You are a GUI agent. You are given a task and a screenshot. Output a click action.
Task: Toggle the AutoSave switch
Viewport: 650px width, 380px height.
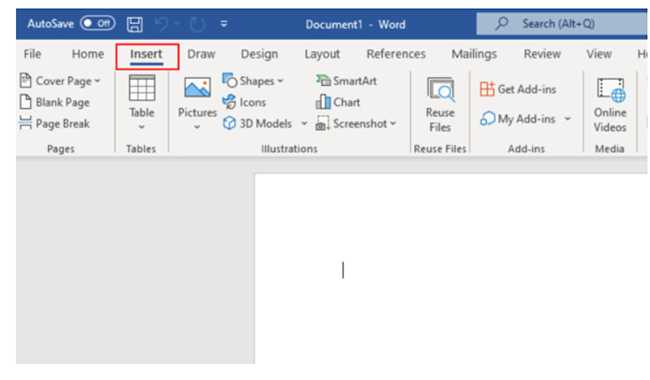pos(98,23)
